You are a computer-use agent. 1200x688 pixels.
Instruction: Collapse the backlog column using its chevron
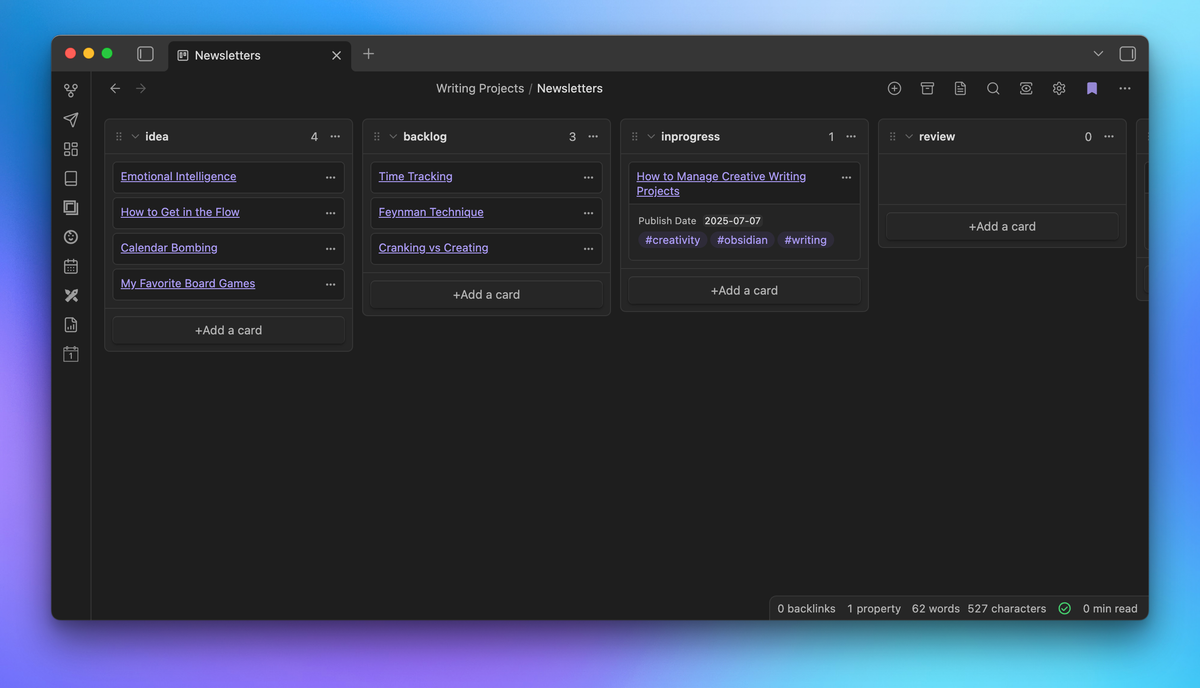coord(393,136)
